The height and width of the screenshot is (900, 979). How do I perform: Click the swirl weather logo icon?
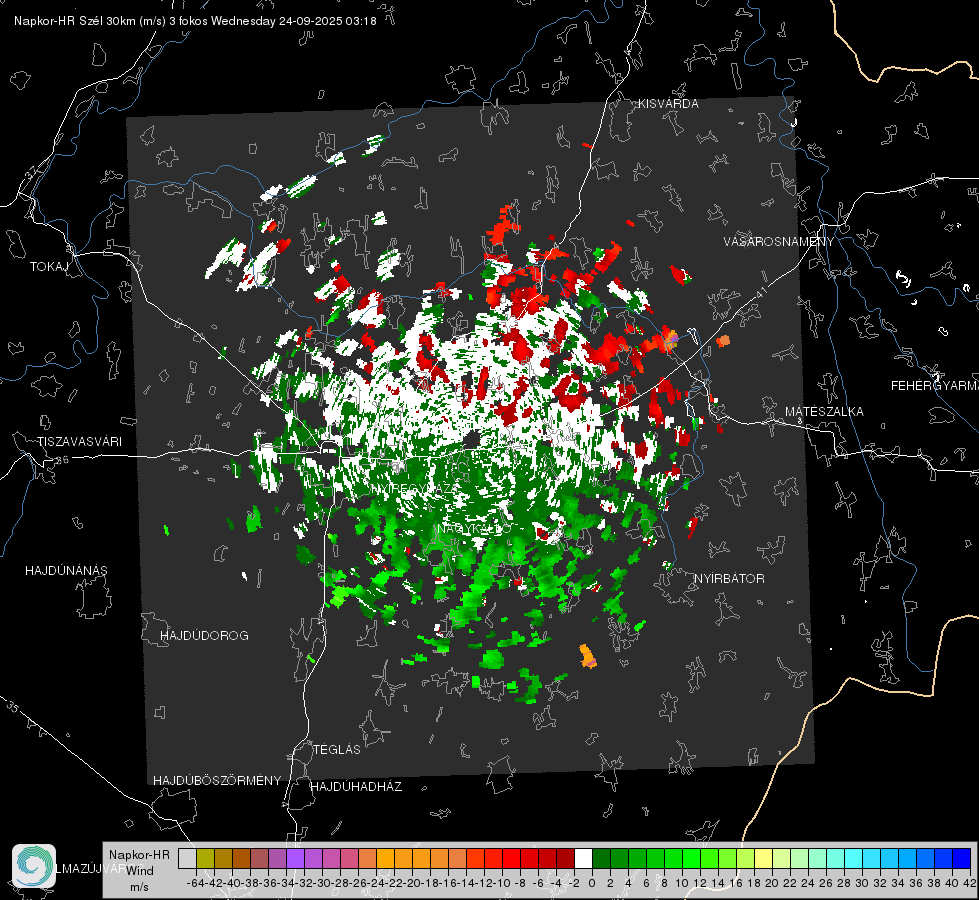[34, 866]
